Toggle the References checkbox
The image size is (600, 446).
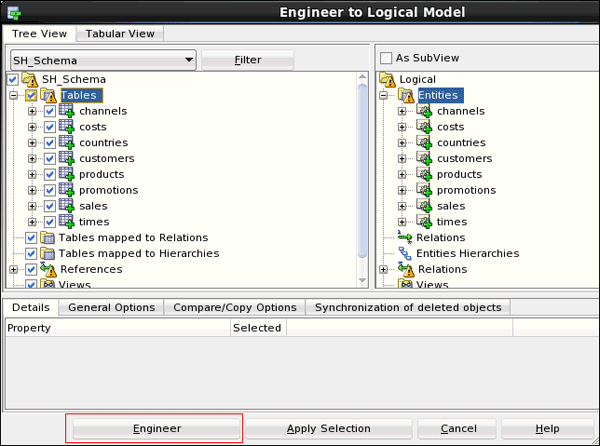coord(31,269)
